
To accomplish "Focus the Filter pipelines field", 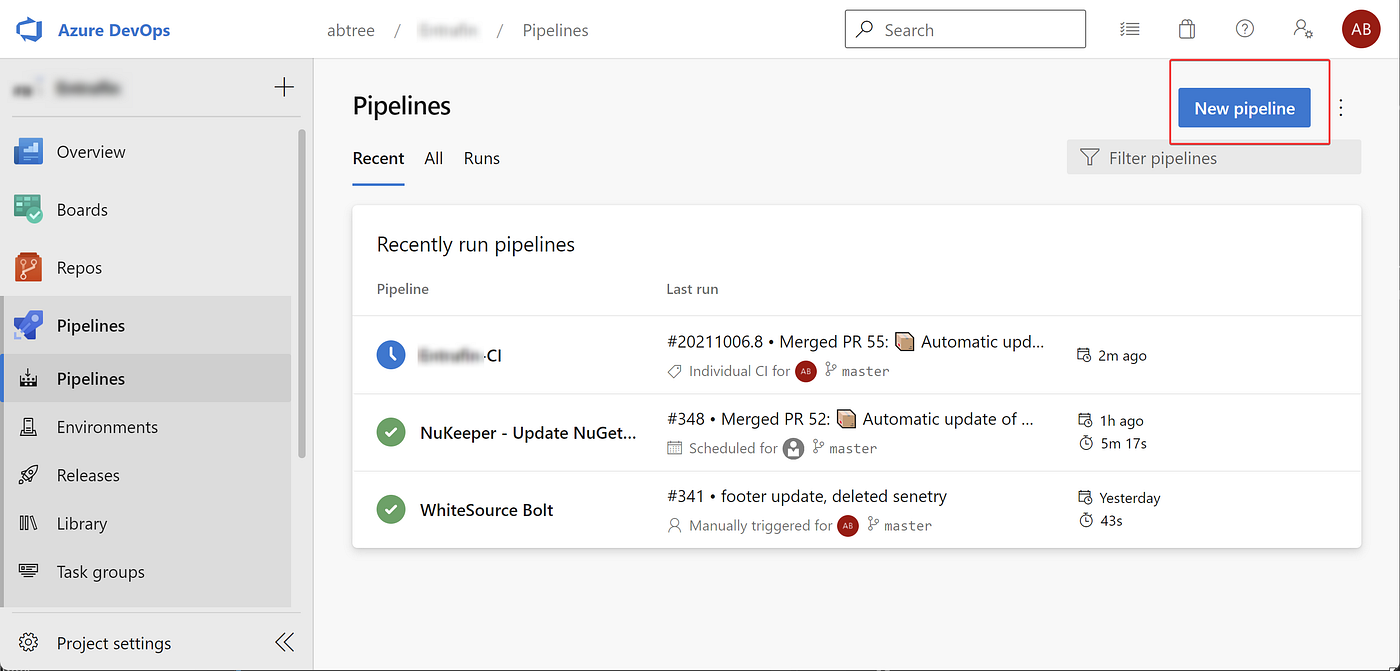I will point(1214,158).
